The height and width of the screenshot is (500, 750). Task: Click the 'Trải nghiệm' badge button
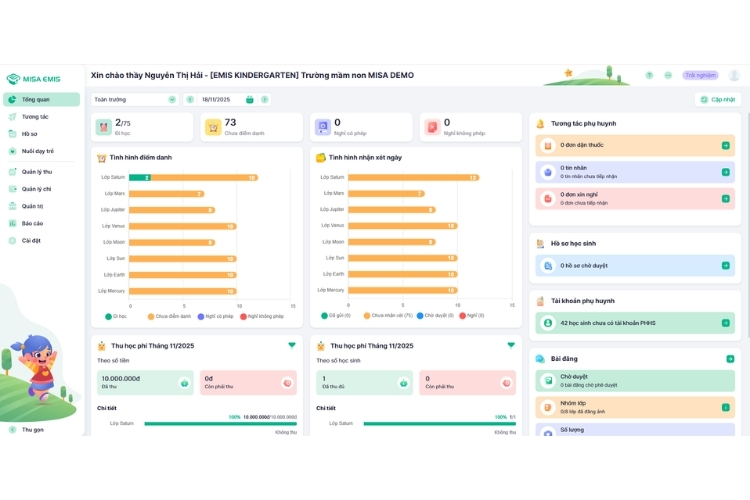700,75
